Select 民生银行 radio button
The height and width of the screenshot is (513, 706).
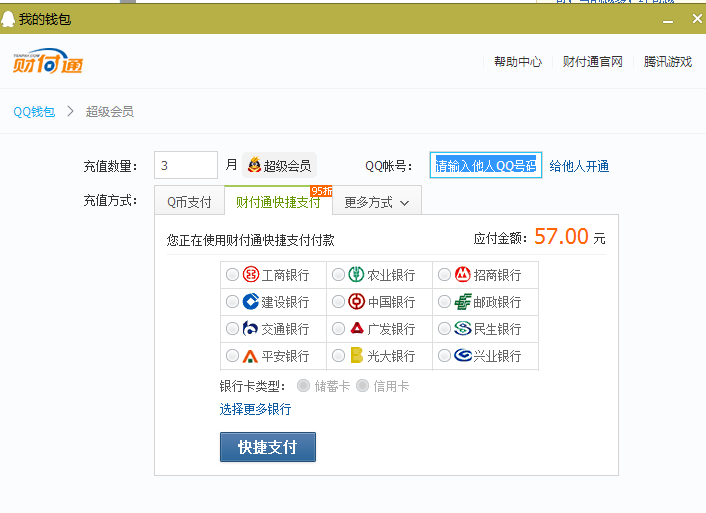(444, 328)
